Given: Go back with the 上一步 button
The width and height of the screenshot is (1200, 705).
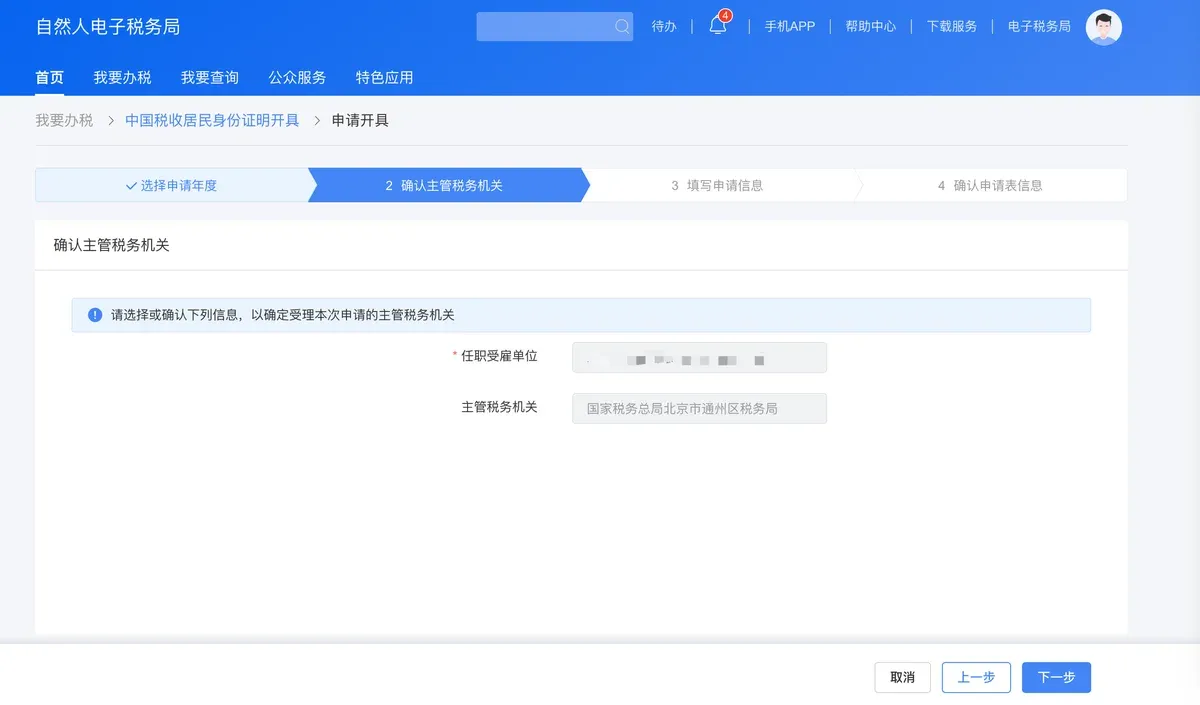Looking at the screenshot, I should click(x=976, y=677).
